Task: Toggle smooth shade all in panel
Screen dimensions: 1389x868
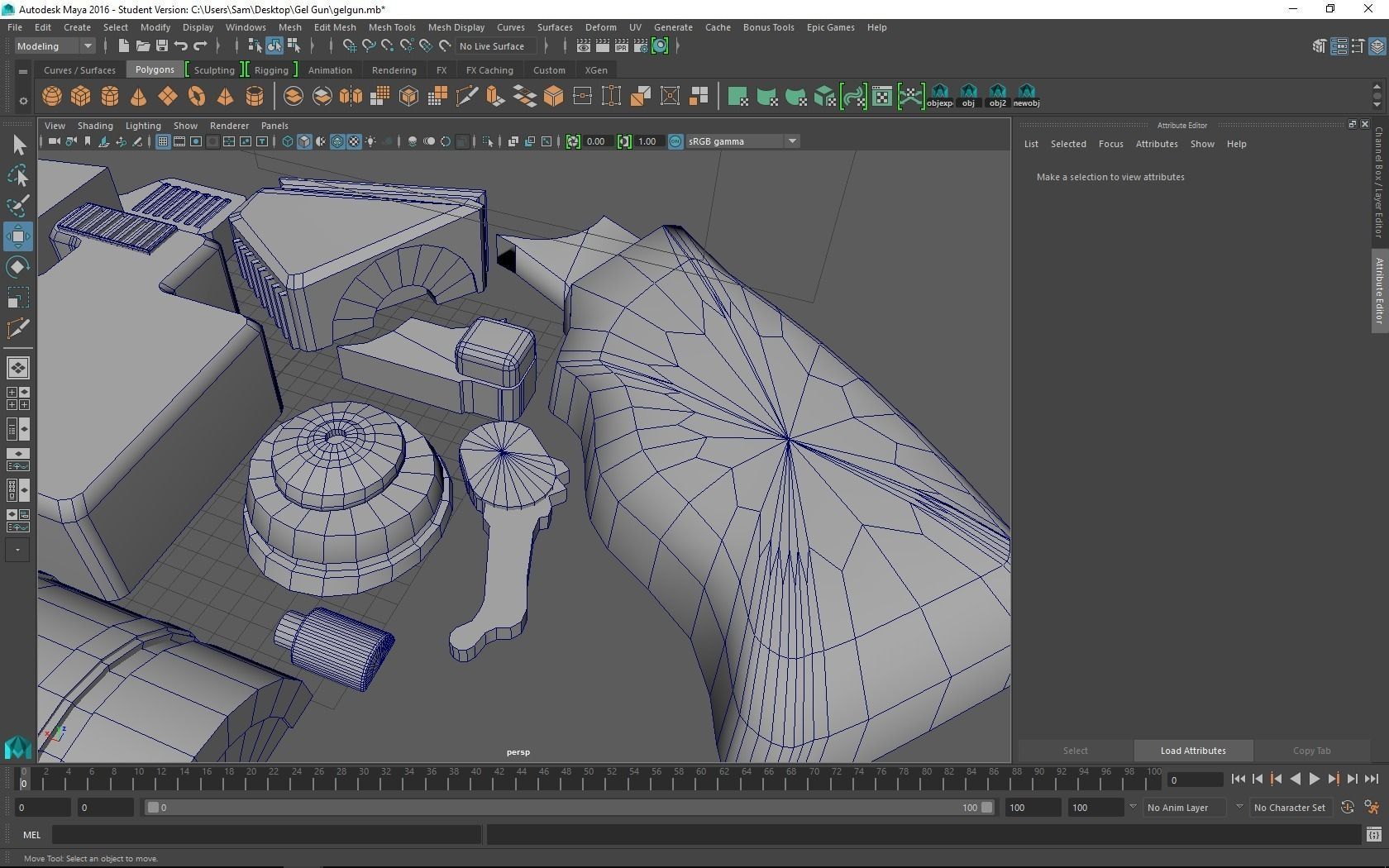Action: (304, 141)
